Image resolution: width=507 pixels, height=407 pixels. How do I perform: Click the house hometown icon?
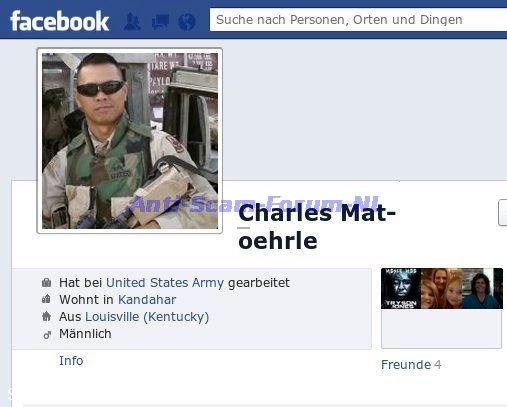pyautogui.click(x=47, y=316)
